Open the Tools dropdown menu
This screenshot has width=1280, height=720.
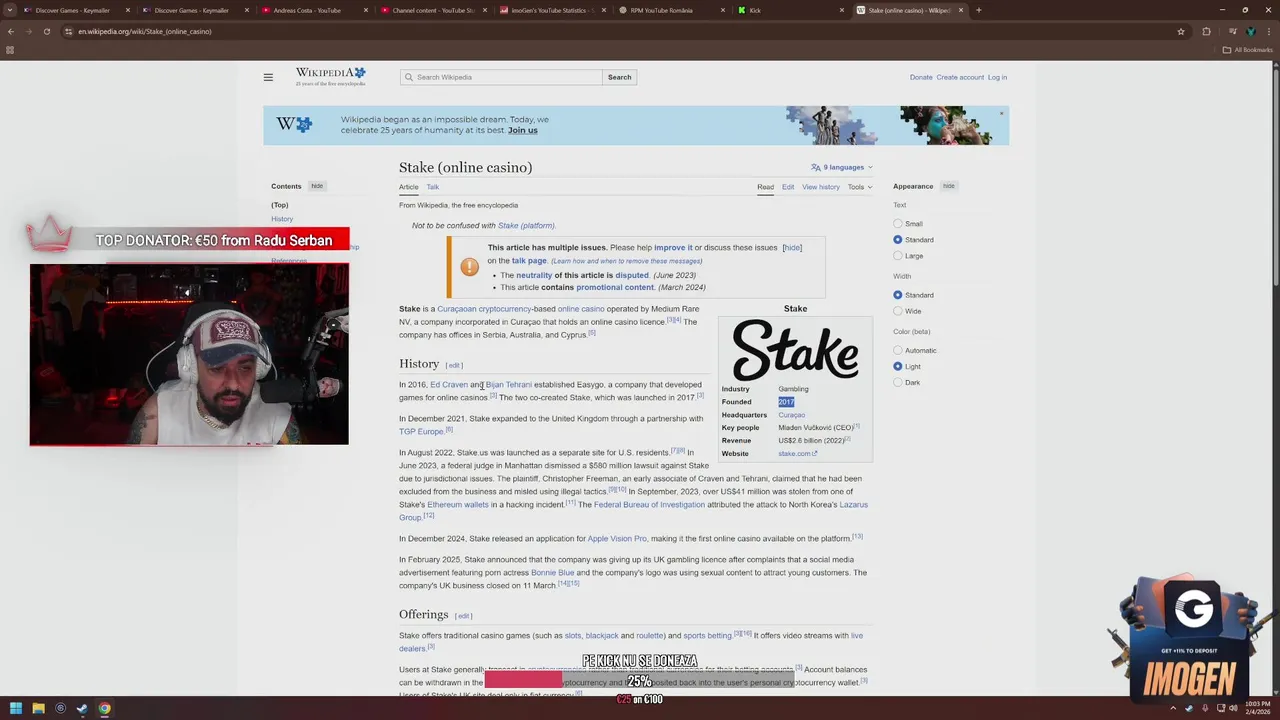[x=860, y=187]
